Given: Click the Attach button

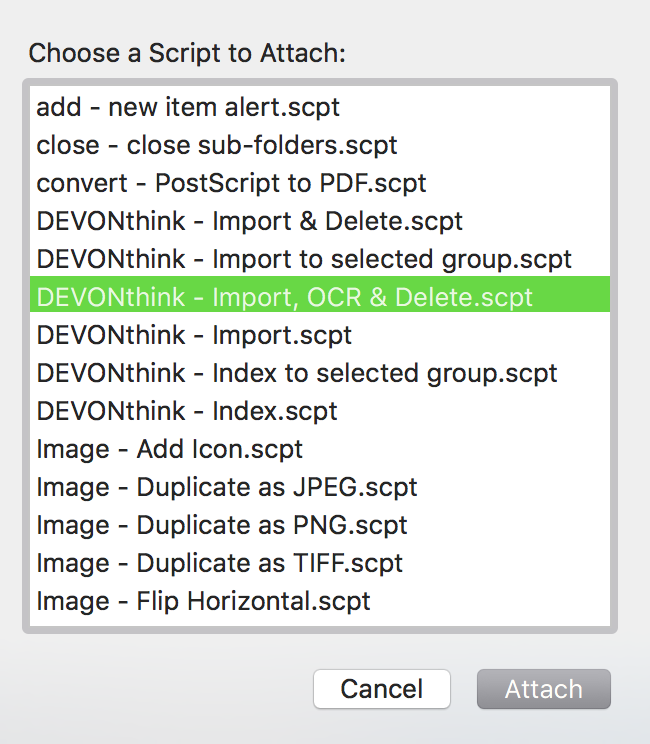Looking at the screenshot, I should coord(544,689).
